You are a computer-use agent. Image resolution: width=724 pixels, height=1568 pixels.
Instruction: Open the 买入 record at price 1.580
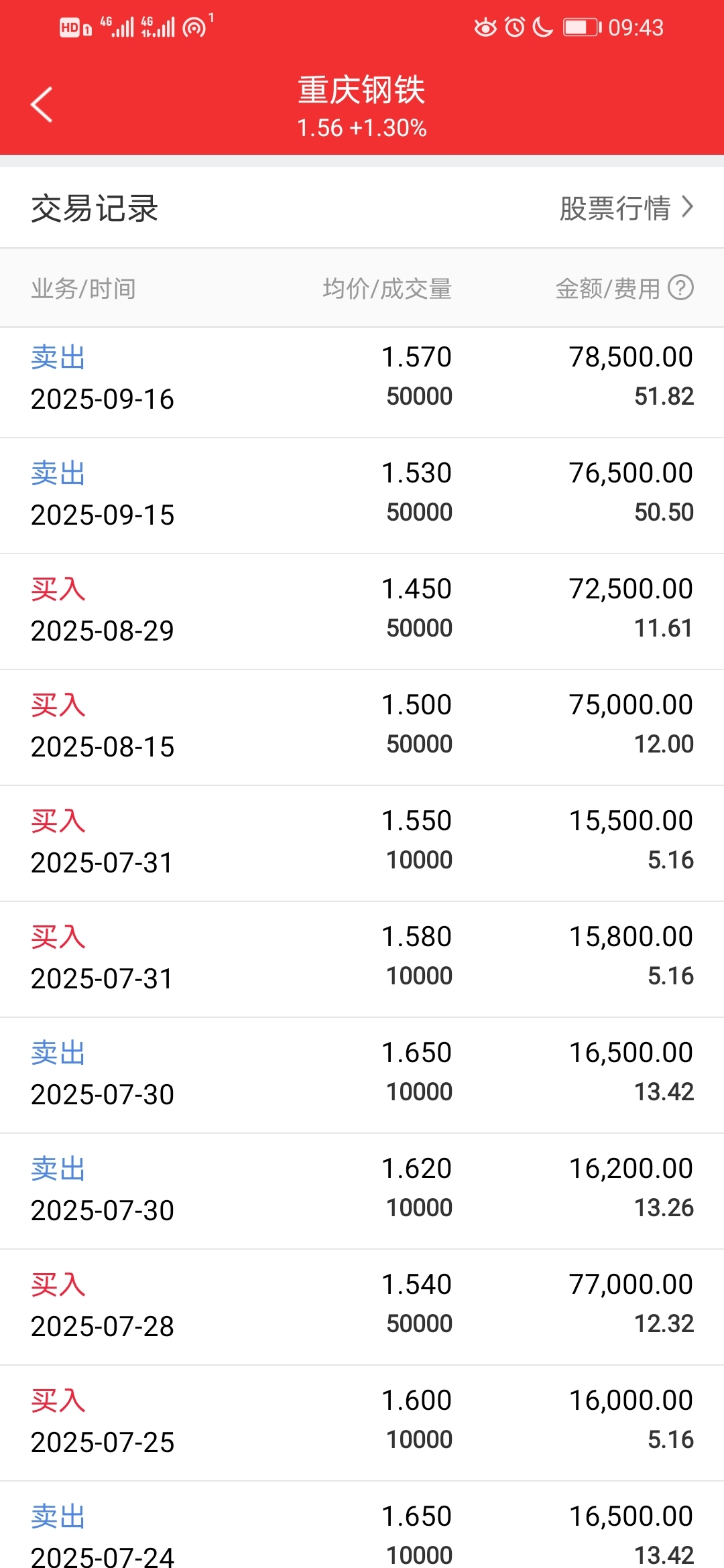click(362, 960)
